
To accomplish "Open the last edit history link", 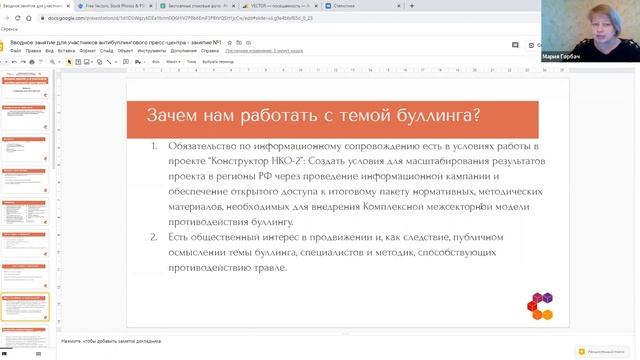I will coord(264,51).
